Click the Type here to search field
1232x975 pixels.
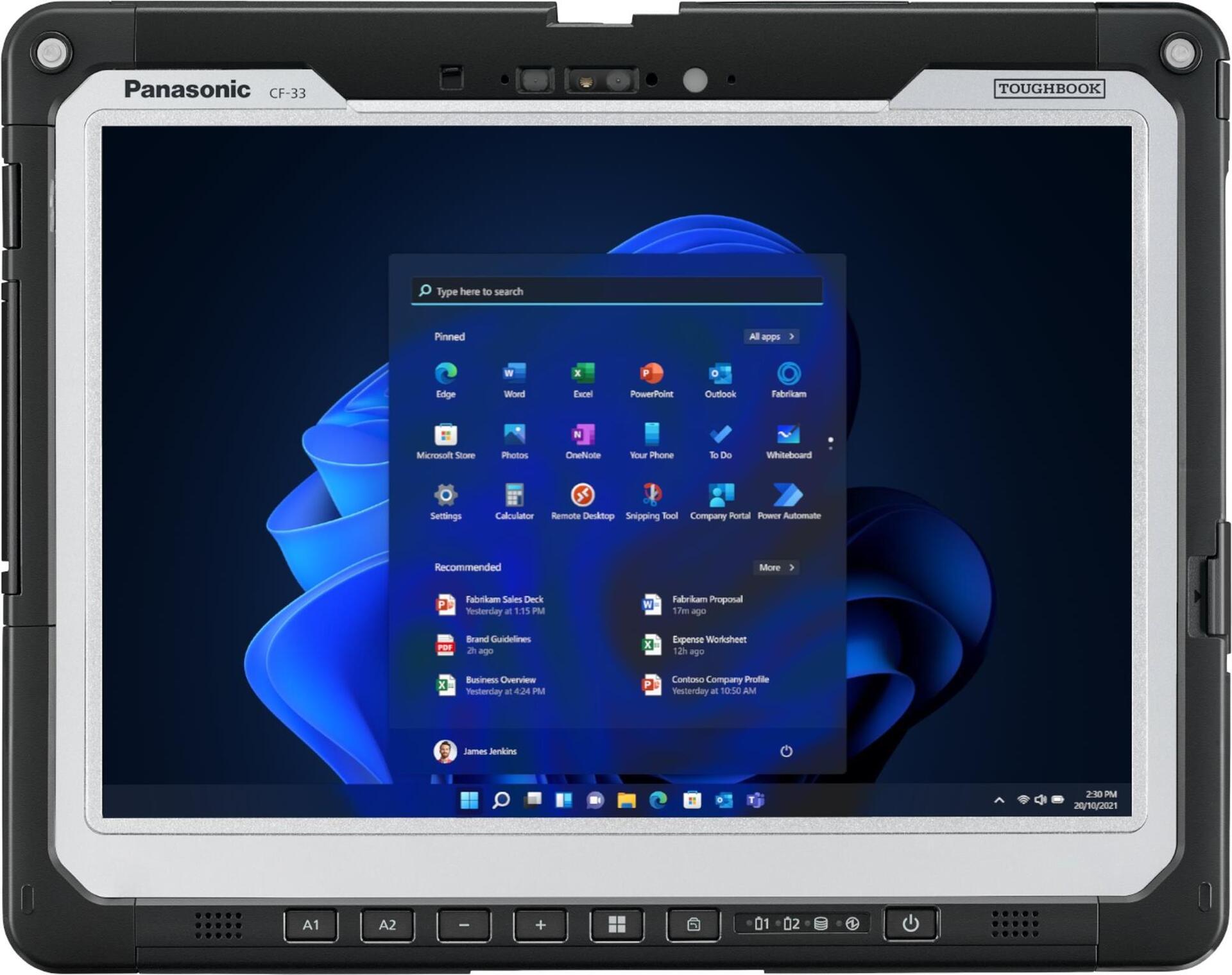(616, 291)
